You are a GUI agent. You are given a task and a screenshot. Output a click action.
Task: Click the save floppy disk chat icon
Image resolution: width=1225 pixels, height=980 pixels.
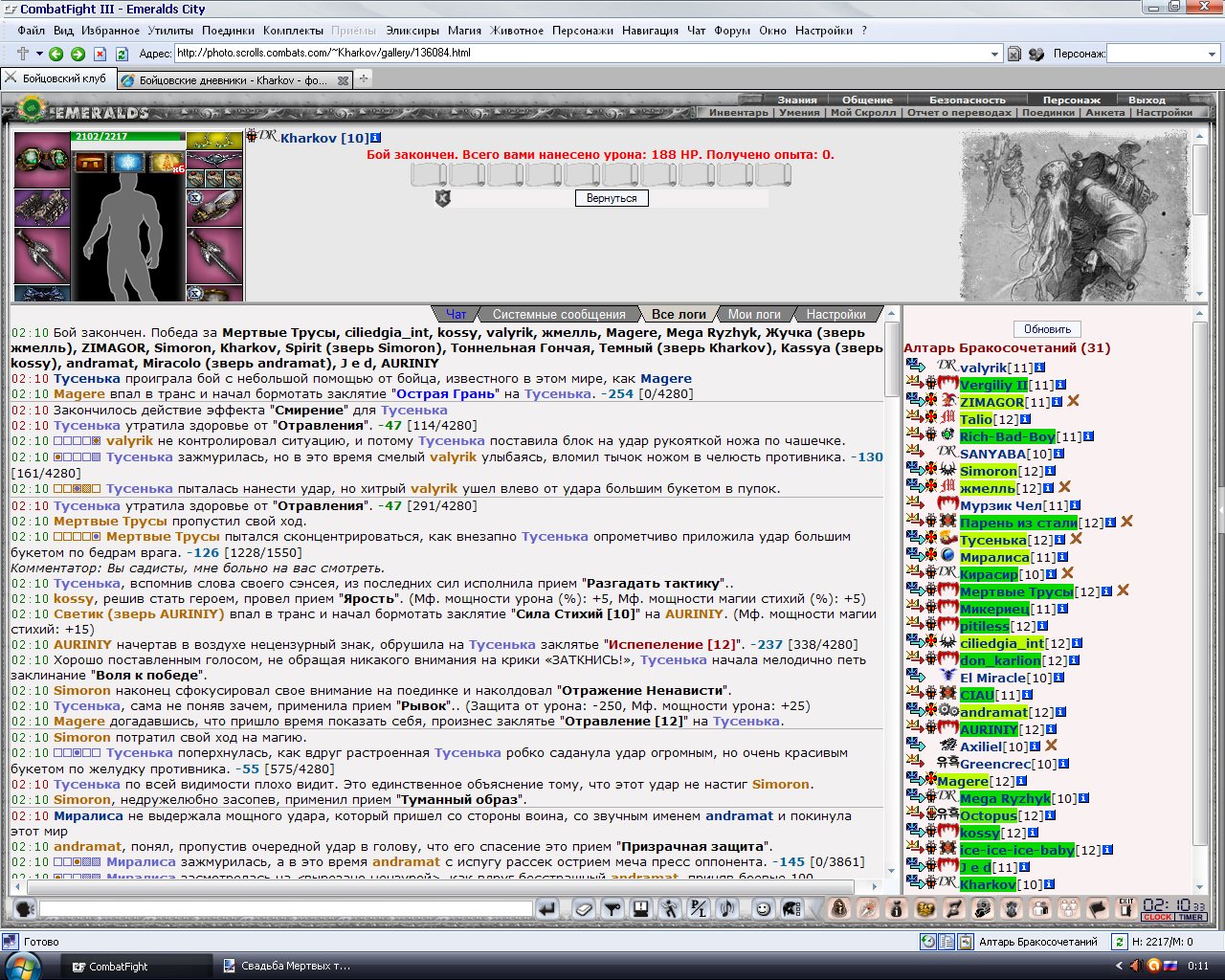click(640, 909)
